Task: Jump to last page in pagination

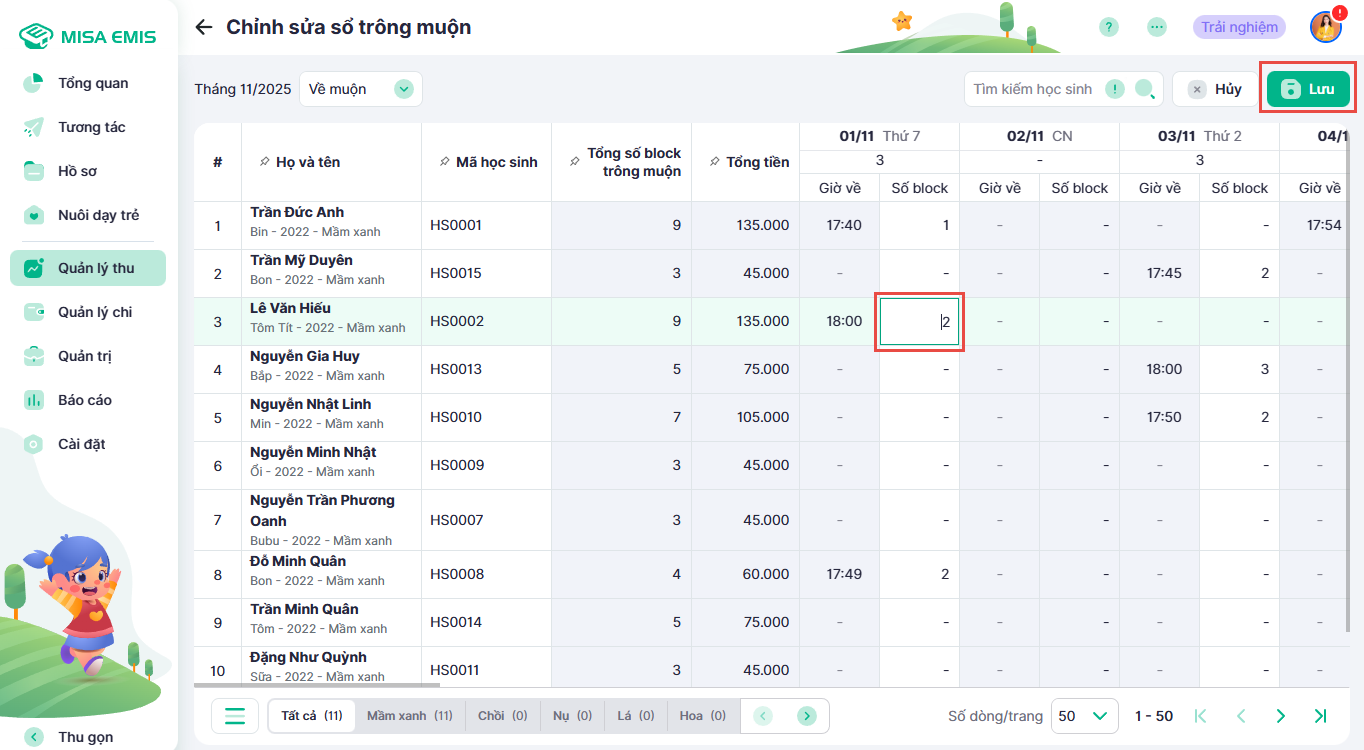Action: tap(1320, 716)
